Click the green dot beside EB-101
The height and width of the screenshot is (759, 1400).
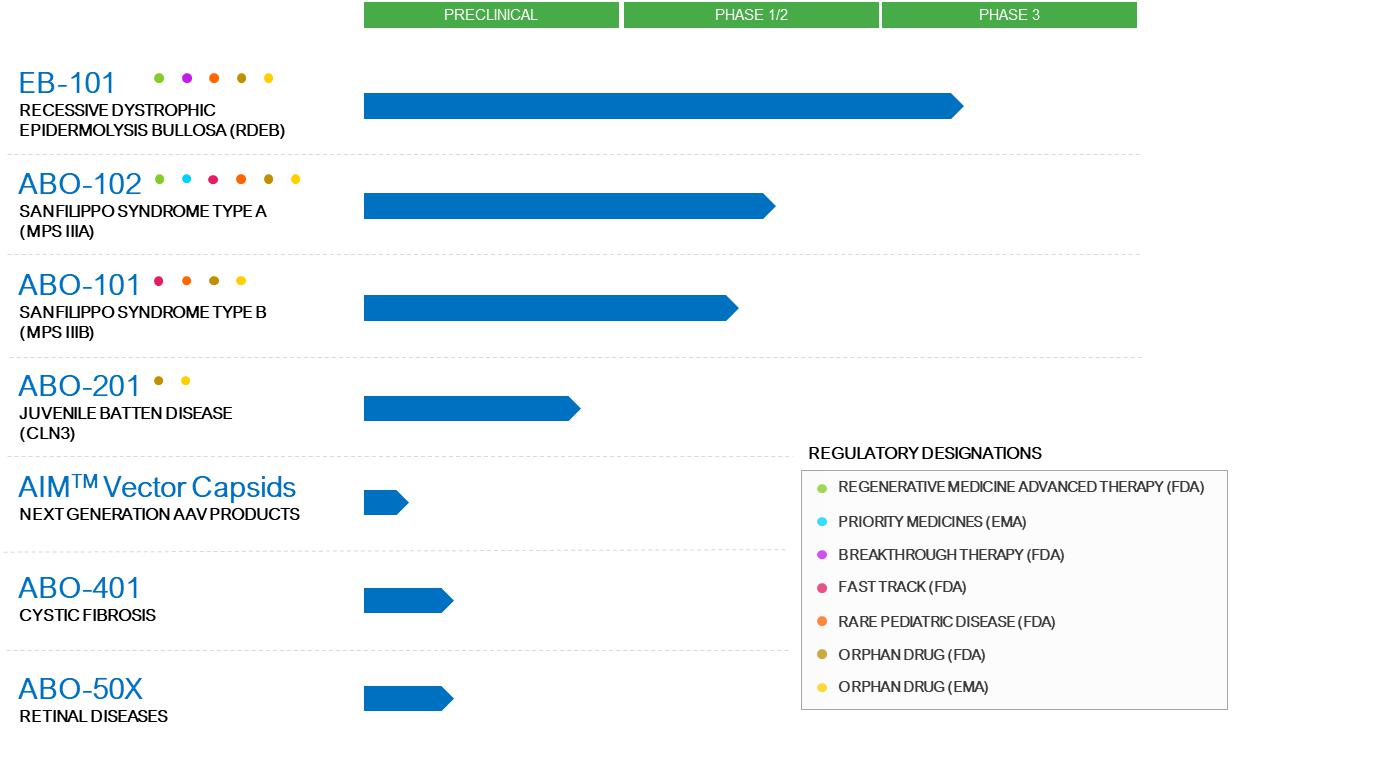159,78
